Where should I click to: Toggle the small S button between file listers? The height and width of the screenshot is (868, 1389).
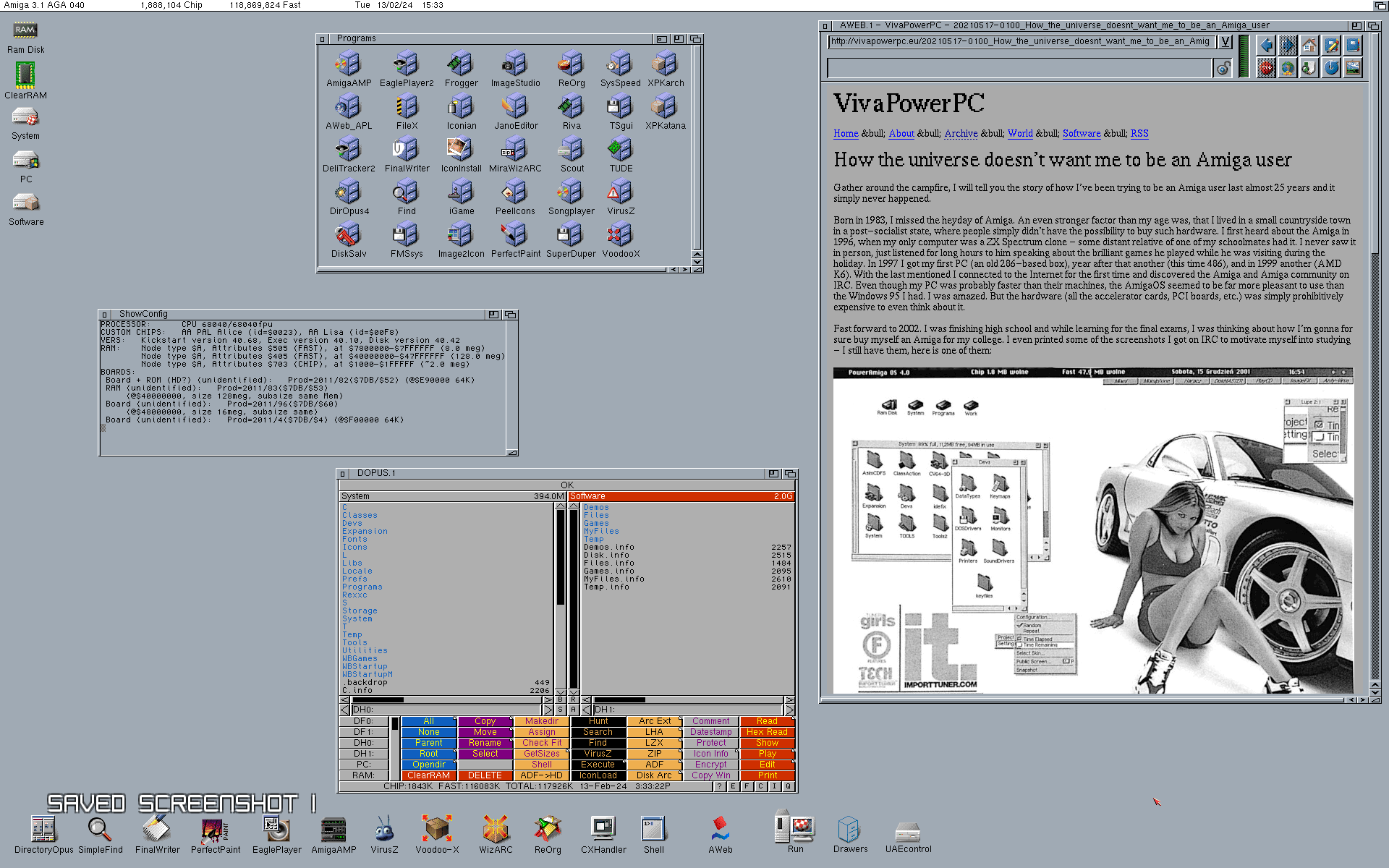(x=560, y=710)
